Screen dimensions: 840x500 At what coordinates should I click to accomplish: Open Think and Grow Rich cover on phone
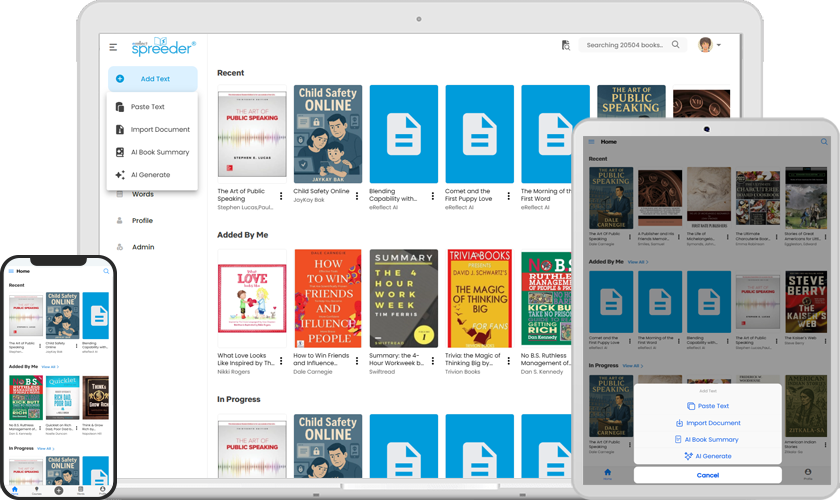tap(95, 398)
